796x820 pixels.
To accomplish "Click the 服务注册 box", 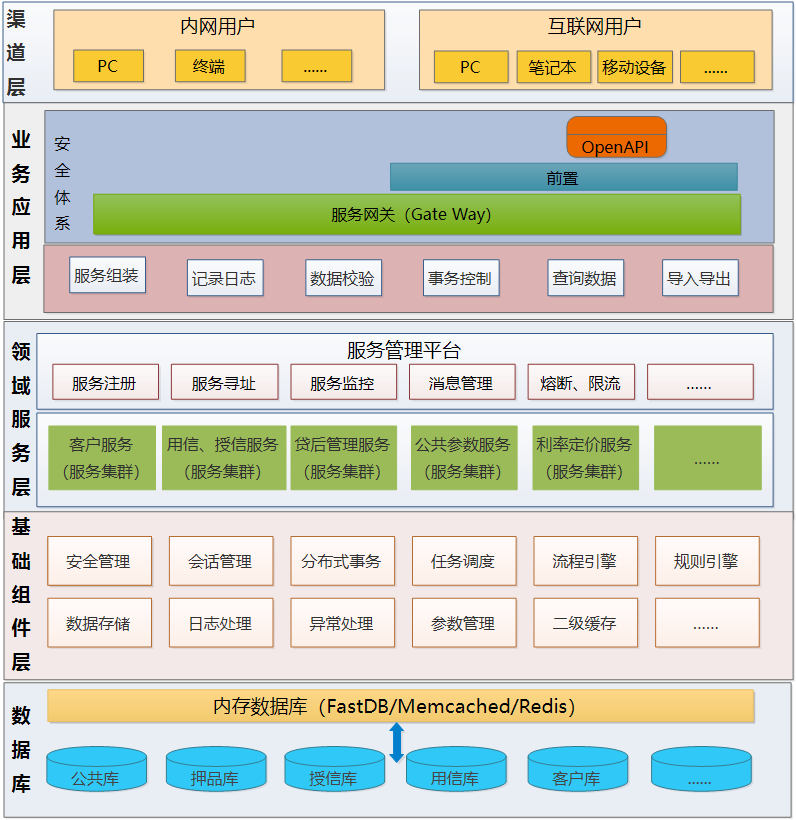I will 105,382.
